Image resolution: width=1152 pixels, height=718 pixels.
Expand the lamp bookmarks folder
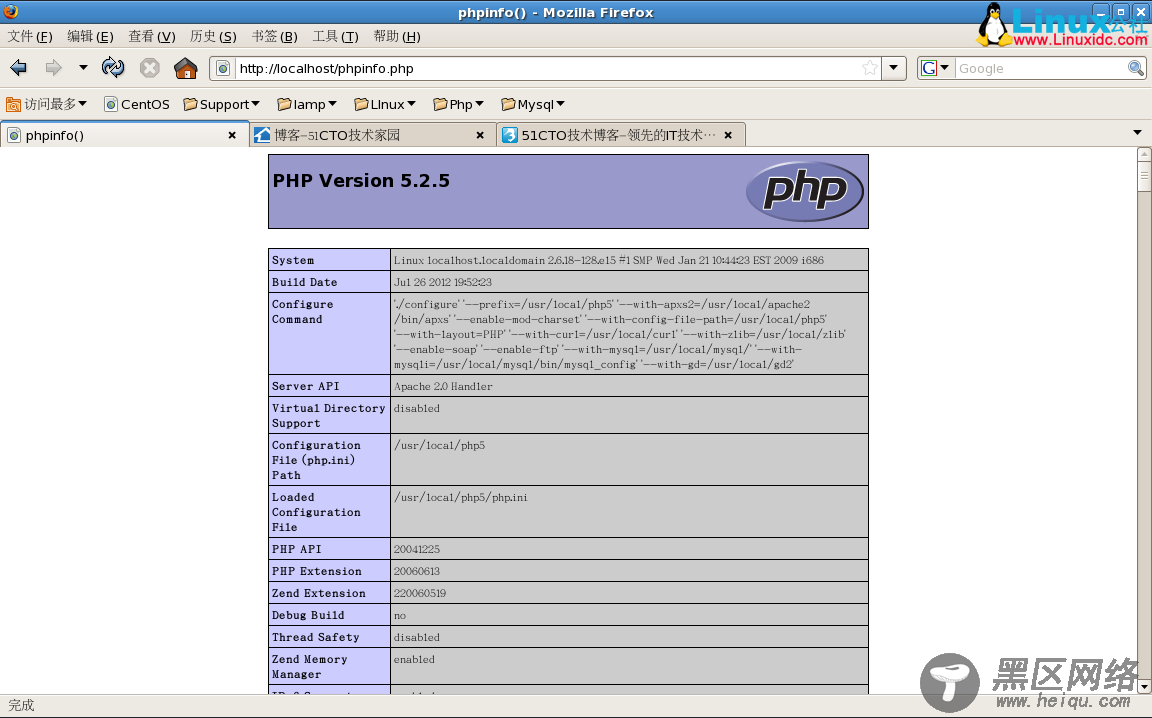(307, 104)
